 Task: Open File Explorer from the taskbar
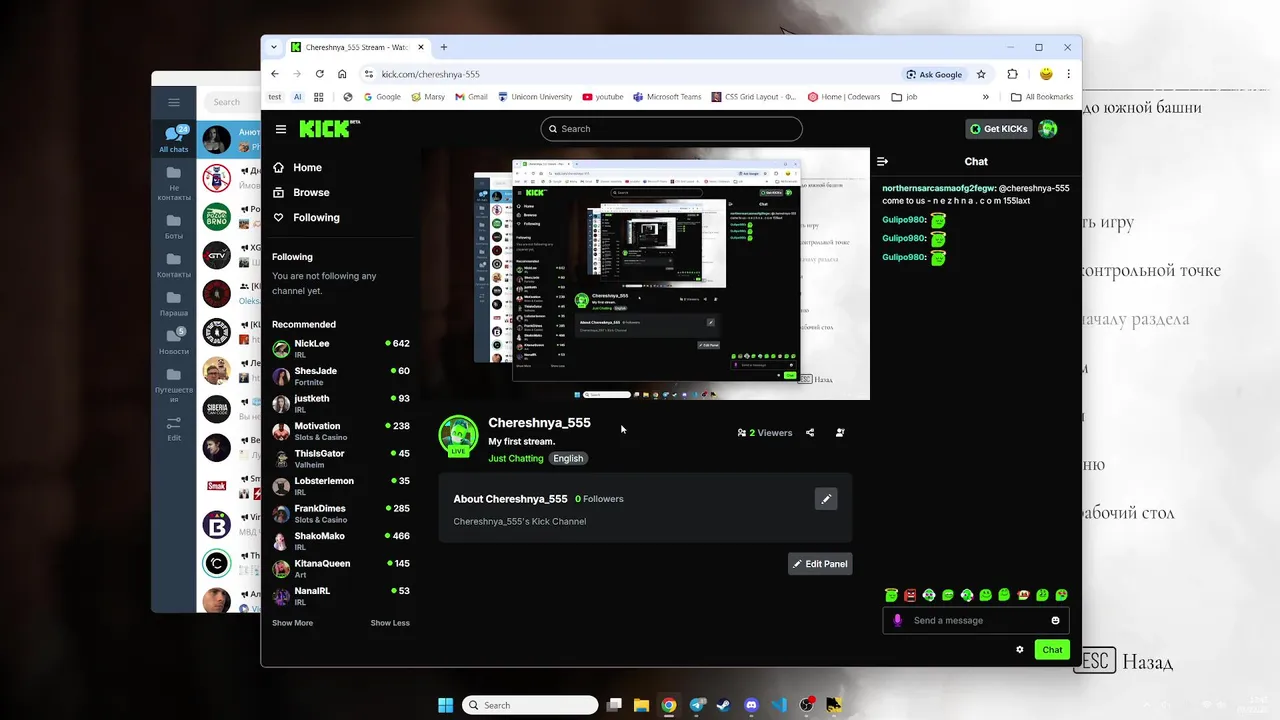pyautogui.click(x=642, y=705)
